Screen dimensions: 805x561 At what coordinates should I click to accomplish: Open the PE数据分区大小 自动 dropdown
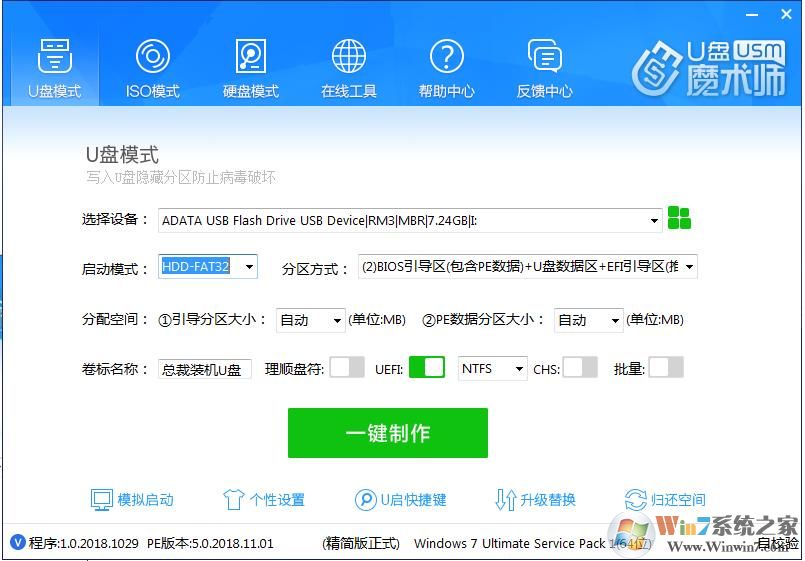pyautogui.click(x=589, y=320)
